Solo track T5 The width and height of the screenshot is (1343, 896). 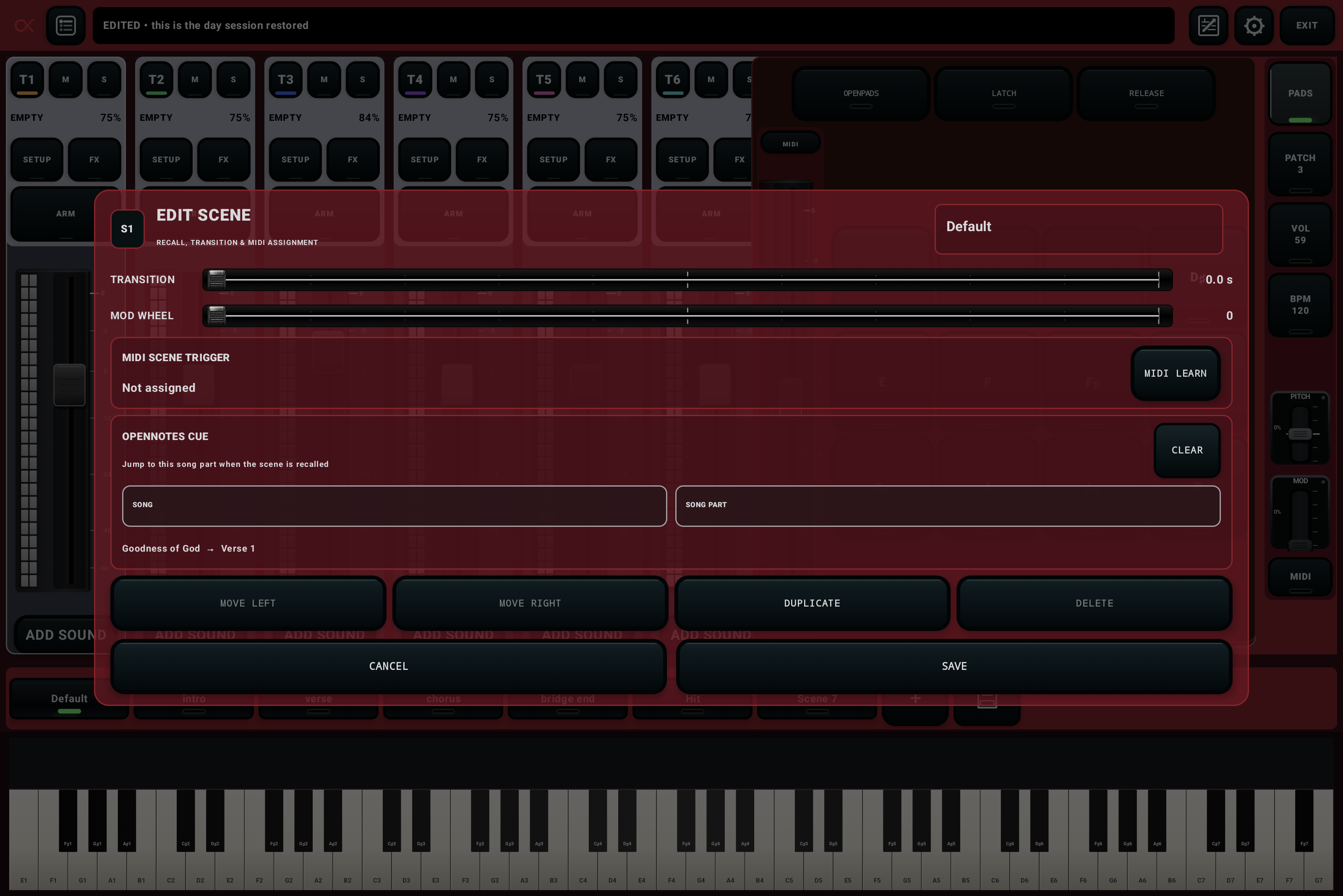620,79
